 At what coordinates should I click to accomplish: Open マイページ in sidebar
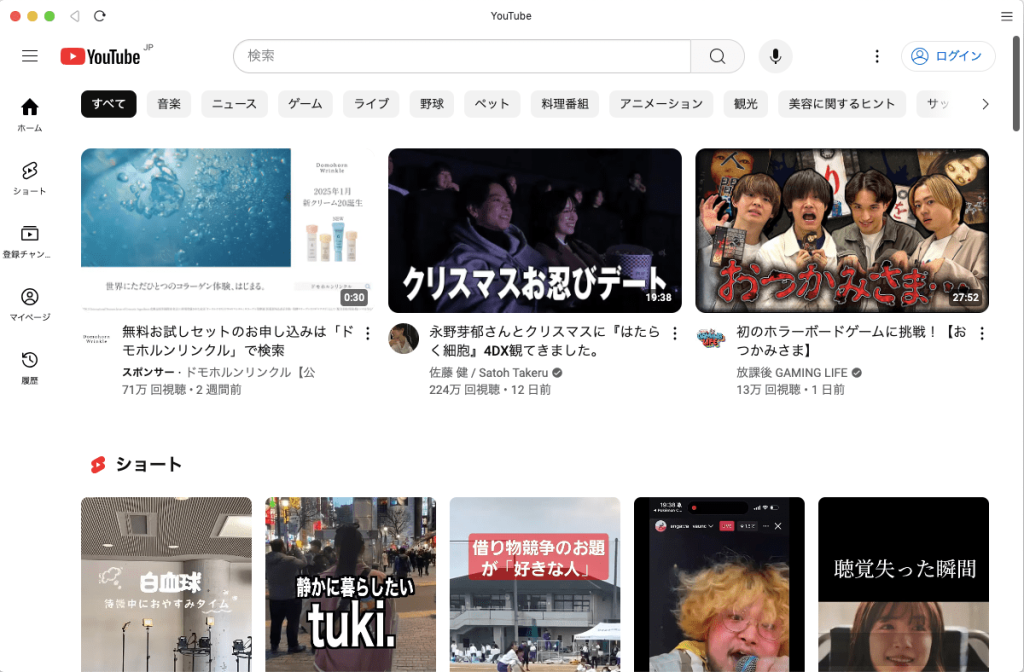[30, 305]
